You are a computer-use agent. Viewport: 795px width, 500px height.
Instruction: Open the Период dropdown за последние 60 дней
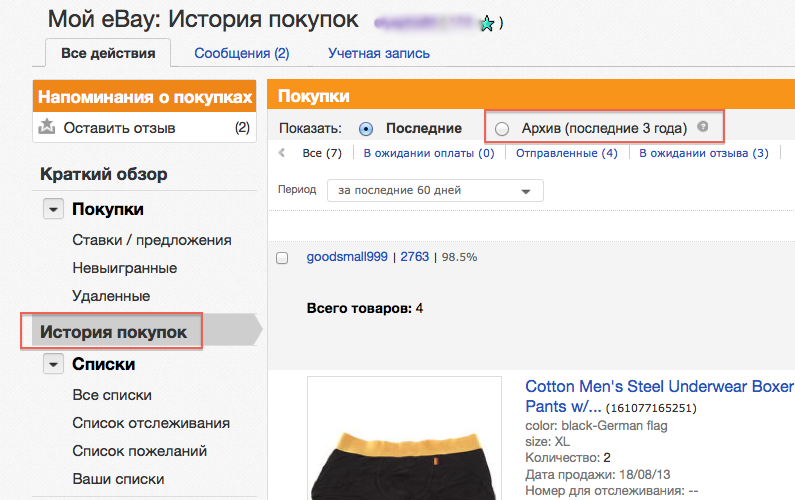[435, 191]
